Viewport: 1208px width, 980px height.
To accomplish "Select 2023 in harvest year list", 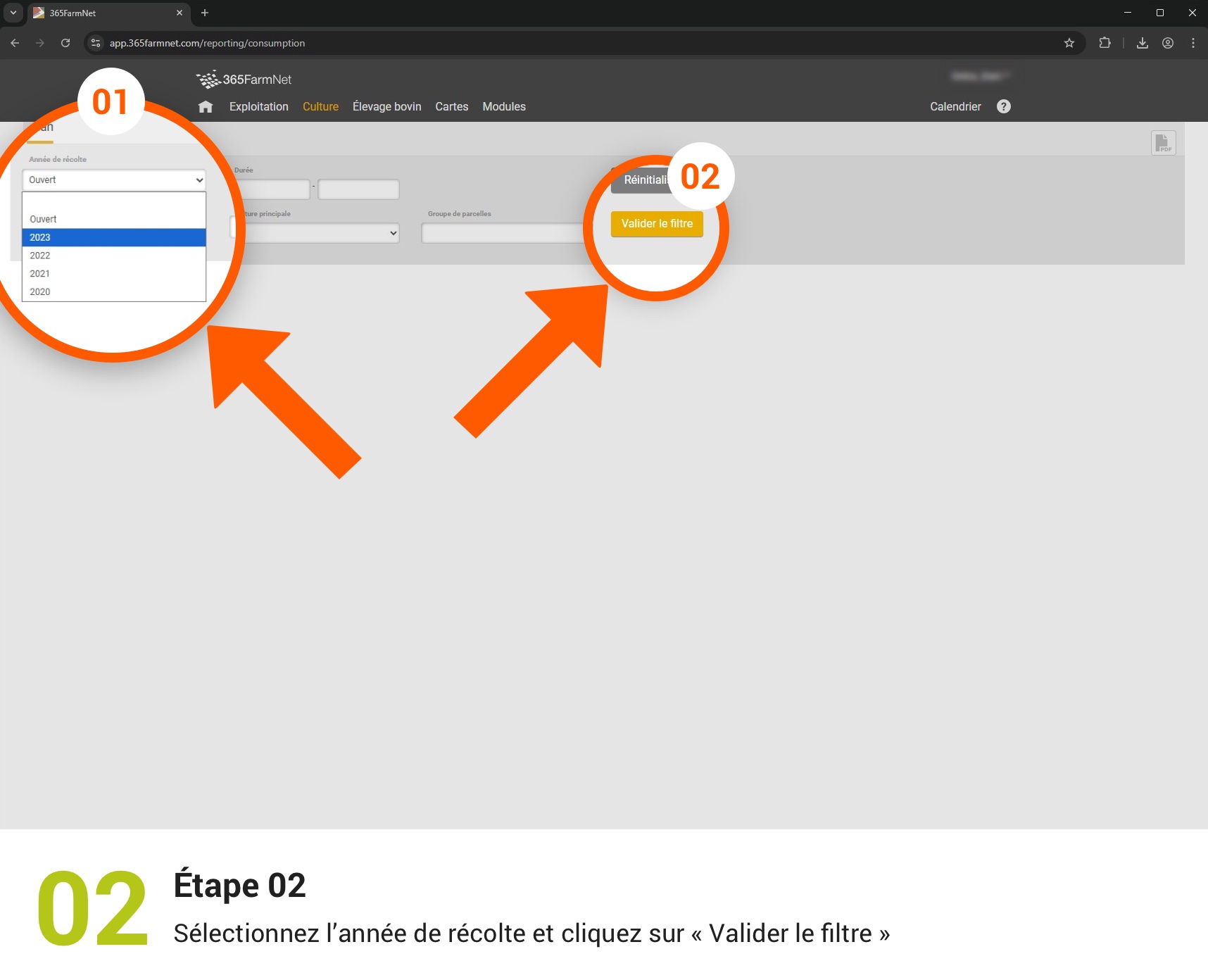I will pyautogui.click(x=113, y=237).
